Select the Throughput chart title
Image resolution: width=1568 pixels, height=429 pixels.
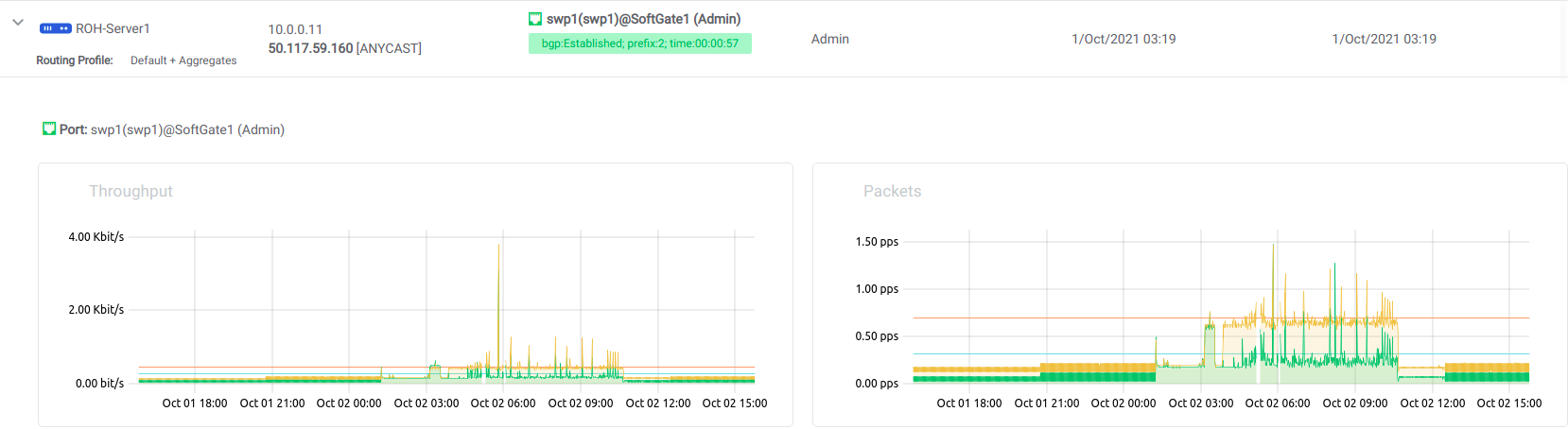[x=131, y=191]
